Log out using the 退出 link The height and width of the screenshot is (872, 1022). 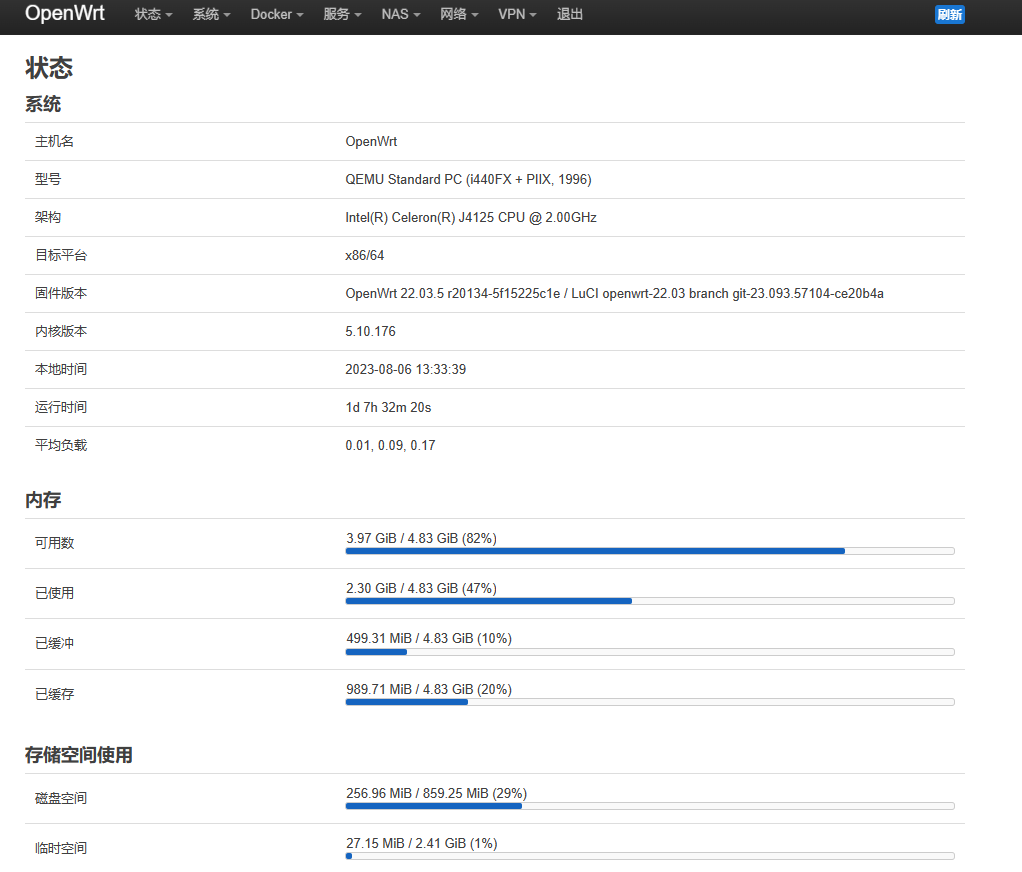(x=570, y=15)
